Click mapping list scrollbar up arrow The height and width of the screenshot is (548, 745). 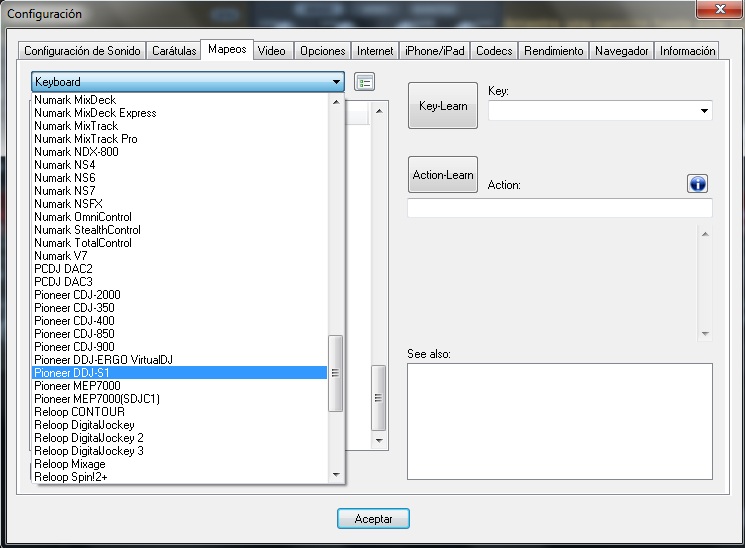coord(379,111)
